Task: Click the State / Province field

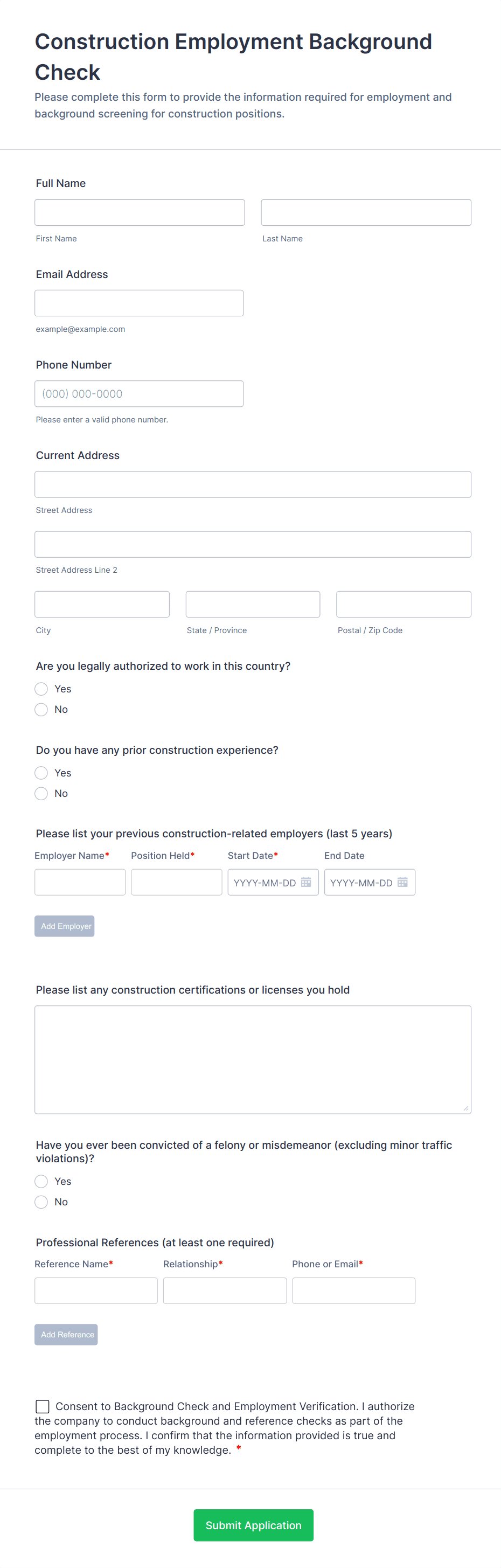Action: pos(253,604)
